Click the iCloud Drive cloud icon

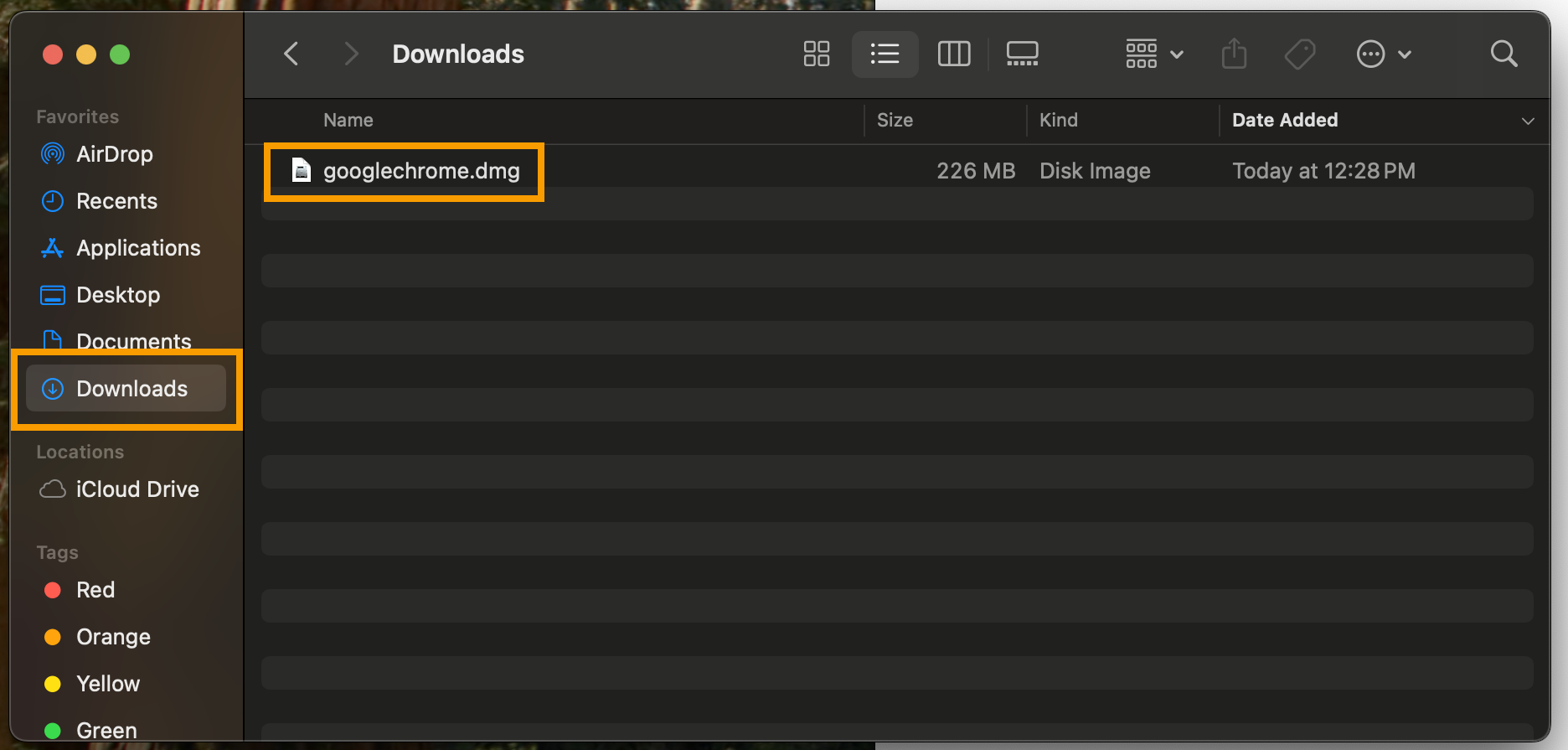(x=53, y=489)
